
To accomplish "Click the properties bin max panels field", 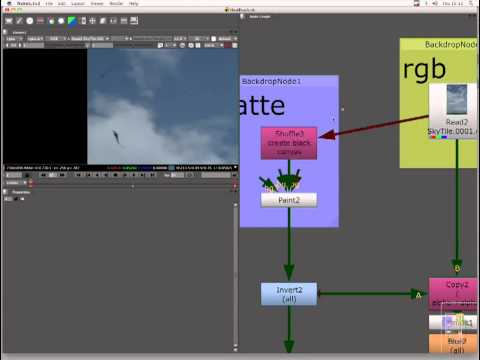I will pos(8,199).
